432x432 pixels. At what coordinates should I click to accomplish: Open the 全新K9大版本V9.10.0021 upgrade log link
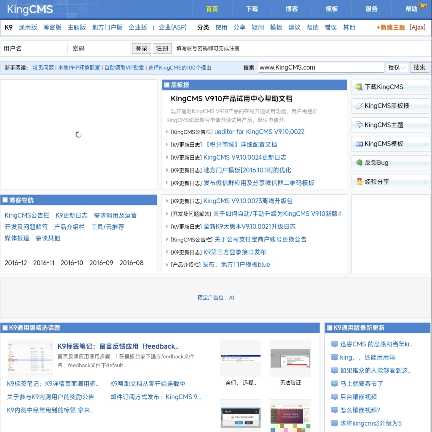pos(250,227)
